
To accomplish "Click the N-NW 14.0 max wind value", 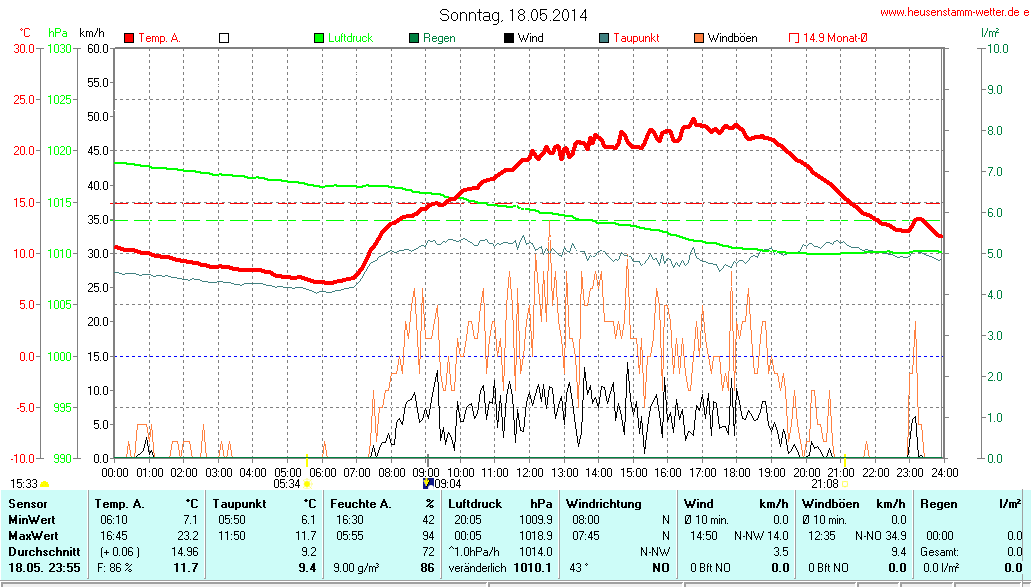I will point(762,536).
